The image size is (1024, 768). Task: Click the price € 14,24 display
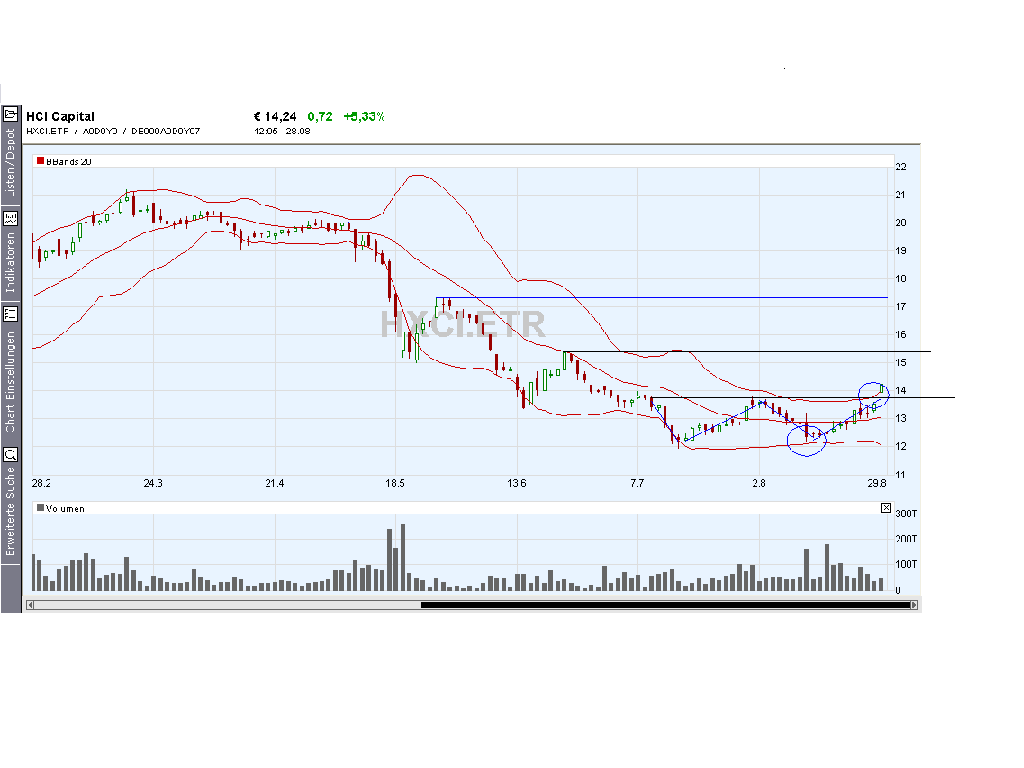275,117
